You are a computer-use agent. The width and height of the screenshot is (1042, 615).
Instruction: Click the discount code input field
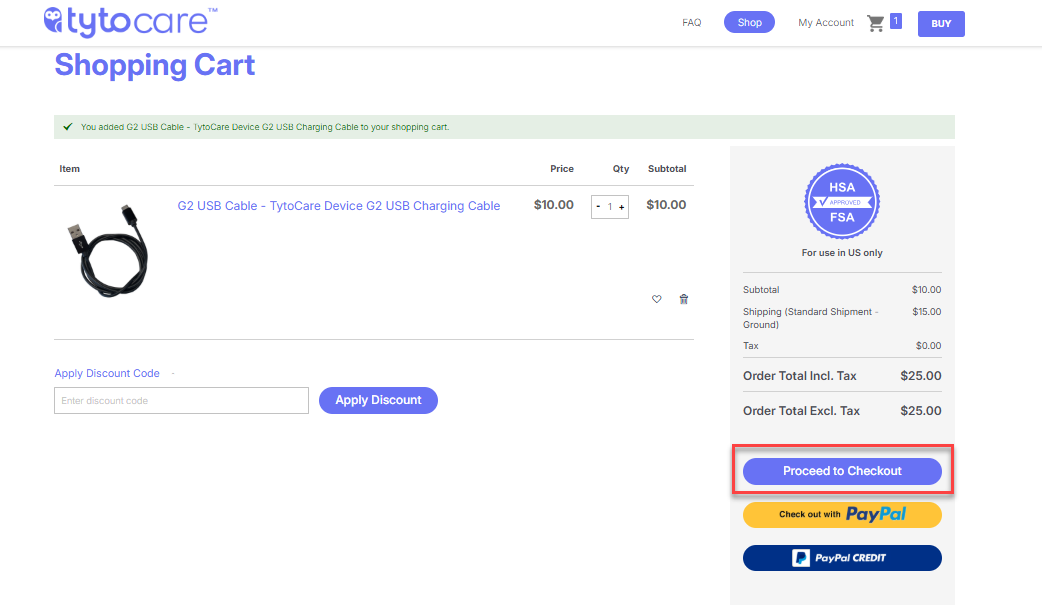[x=181, y=400]
